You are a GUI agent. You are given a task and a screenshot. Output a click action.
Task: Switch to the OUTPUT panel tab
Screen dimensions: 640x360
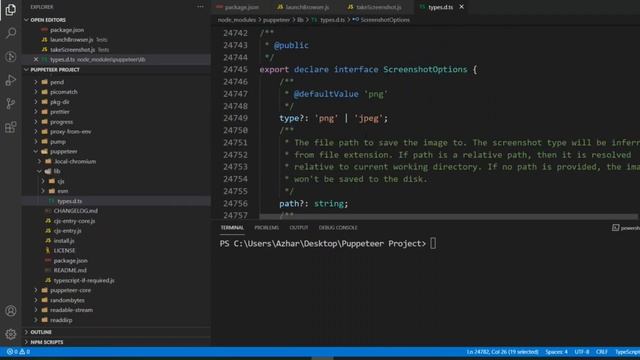(x=299, y=228)
